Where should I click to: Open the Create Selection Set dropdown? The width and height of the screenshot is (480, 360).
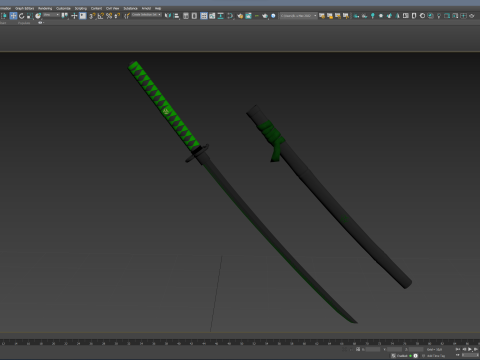[x=147, y=15]
